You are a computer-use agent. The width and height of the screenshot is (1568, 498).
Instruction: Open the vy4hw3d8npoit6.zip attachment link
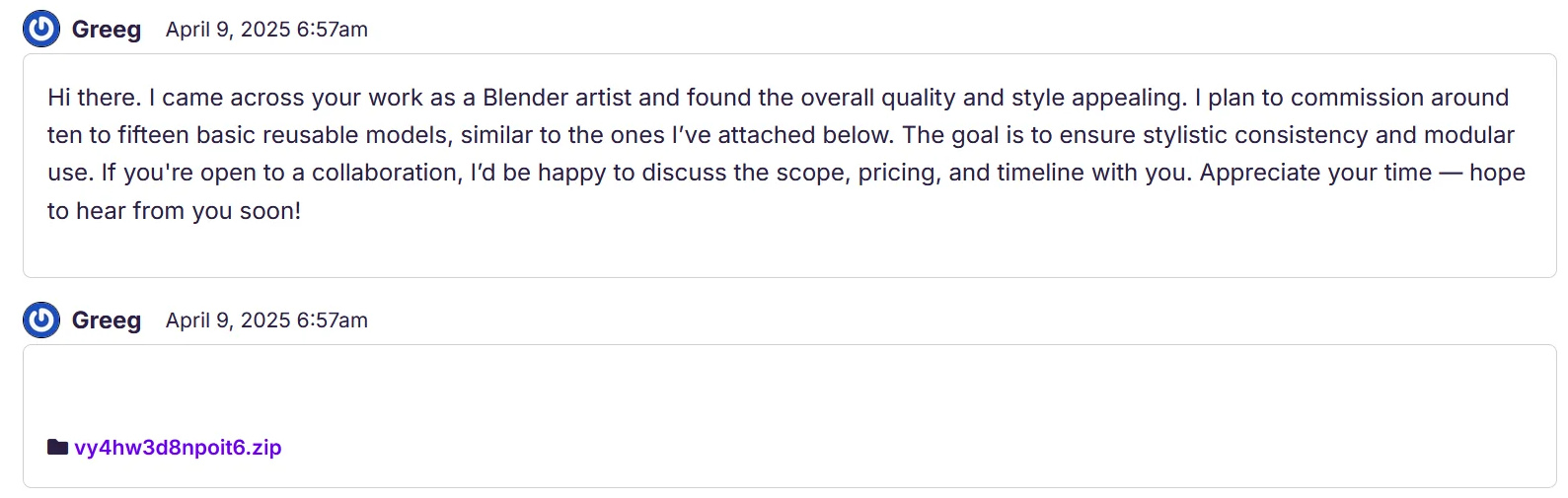(x=178, y=448)
